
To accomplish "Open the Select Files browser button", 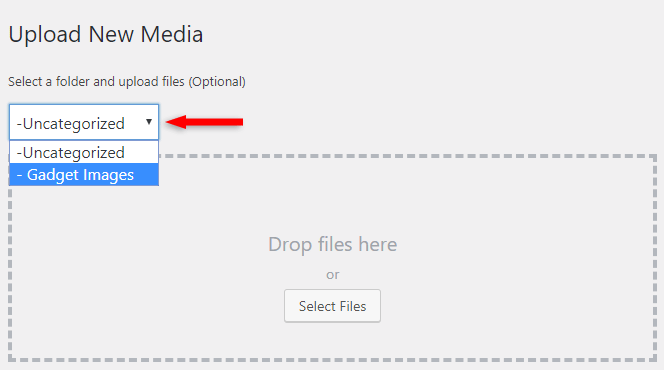I will tap(332, 306).
